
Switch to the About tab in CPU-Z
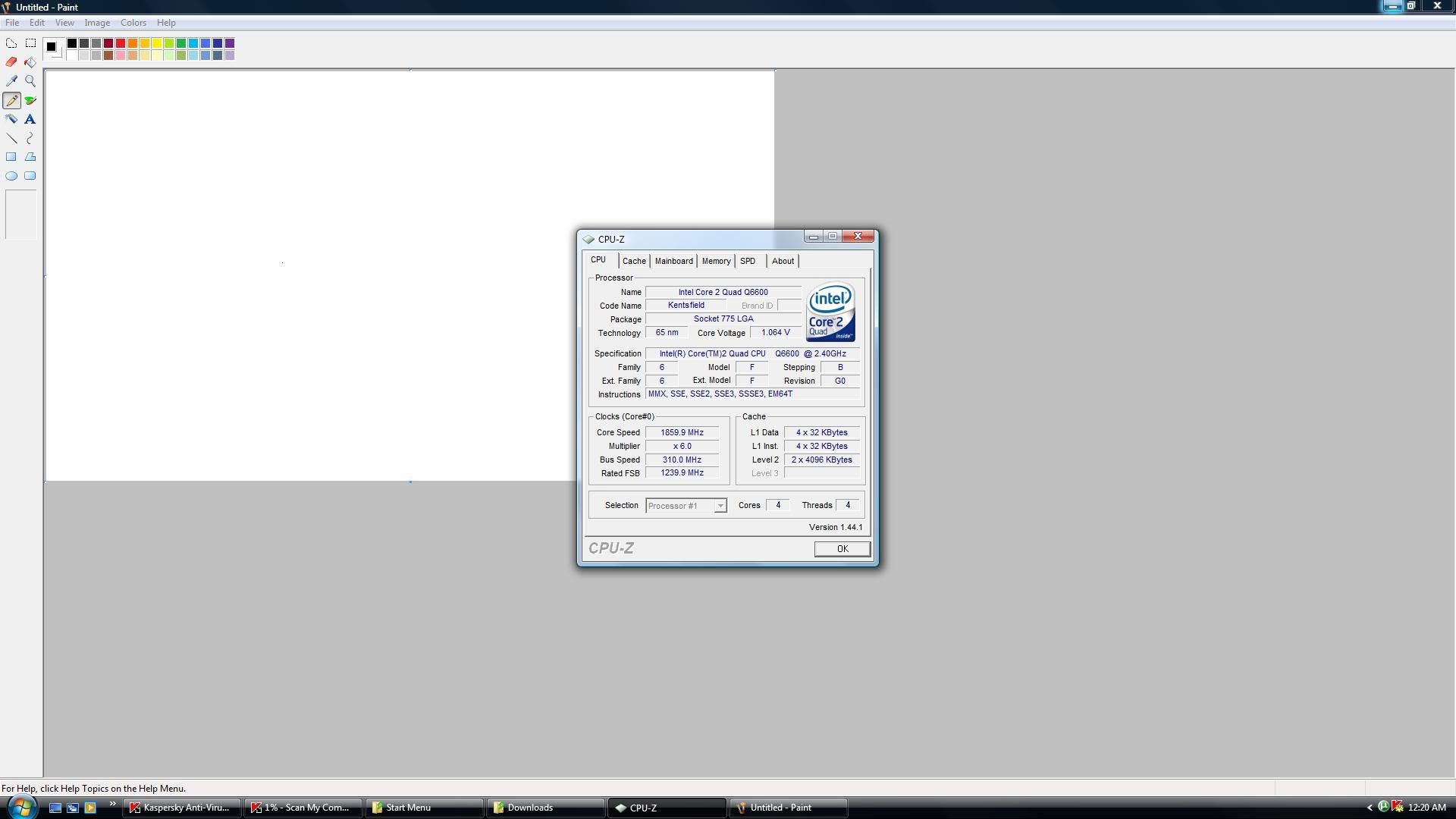[783, 261]
